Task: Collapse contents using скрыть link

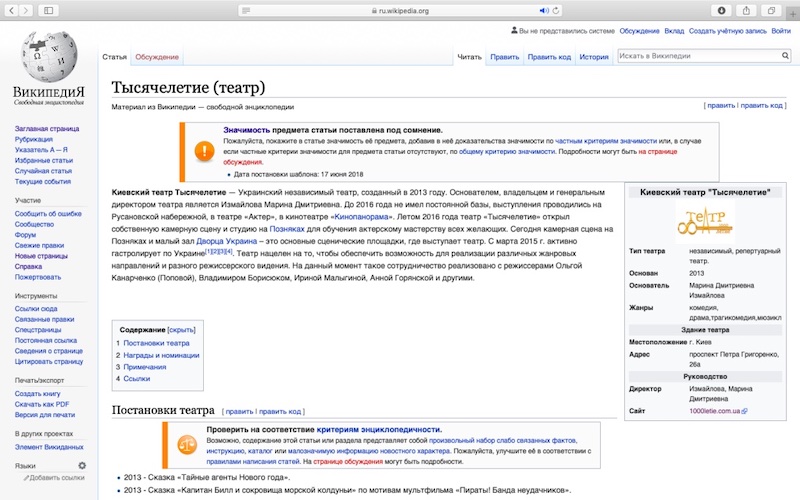Action: coord(181,330)
